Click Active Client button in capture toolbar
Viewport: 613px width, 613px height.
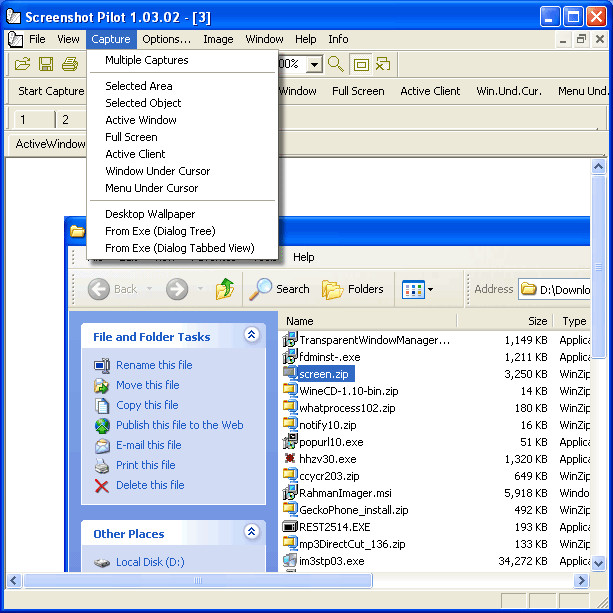coord(430,91)
